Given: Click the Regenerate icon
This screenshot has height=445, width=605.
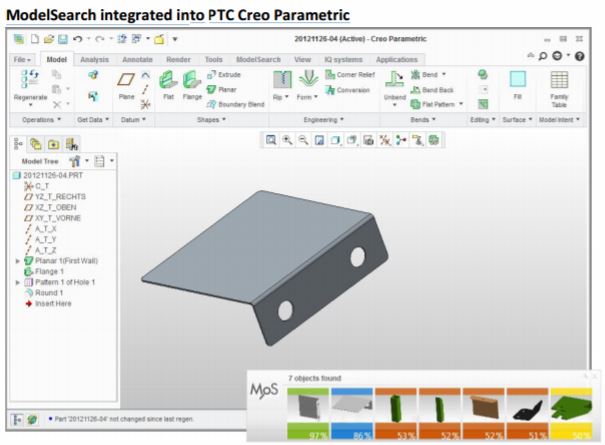Looking at the screenshot, I should [x=30, y=79].
